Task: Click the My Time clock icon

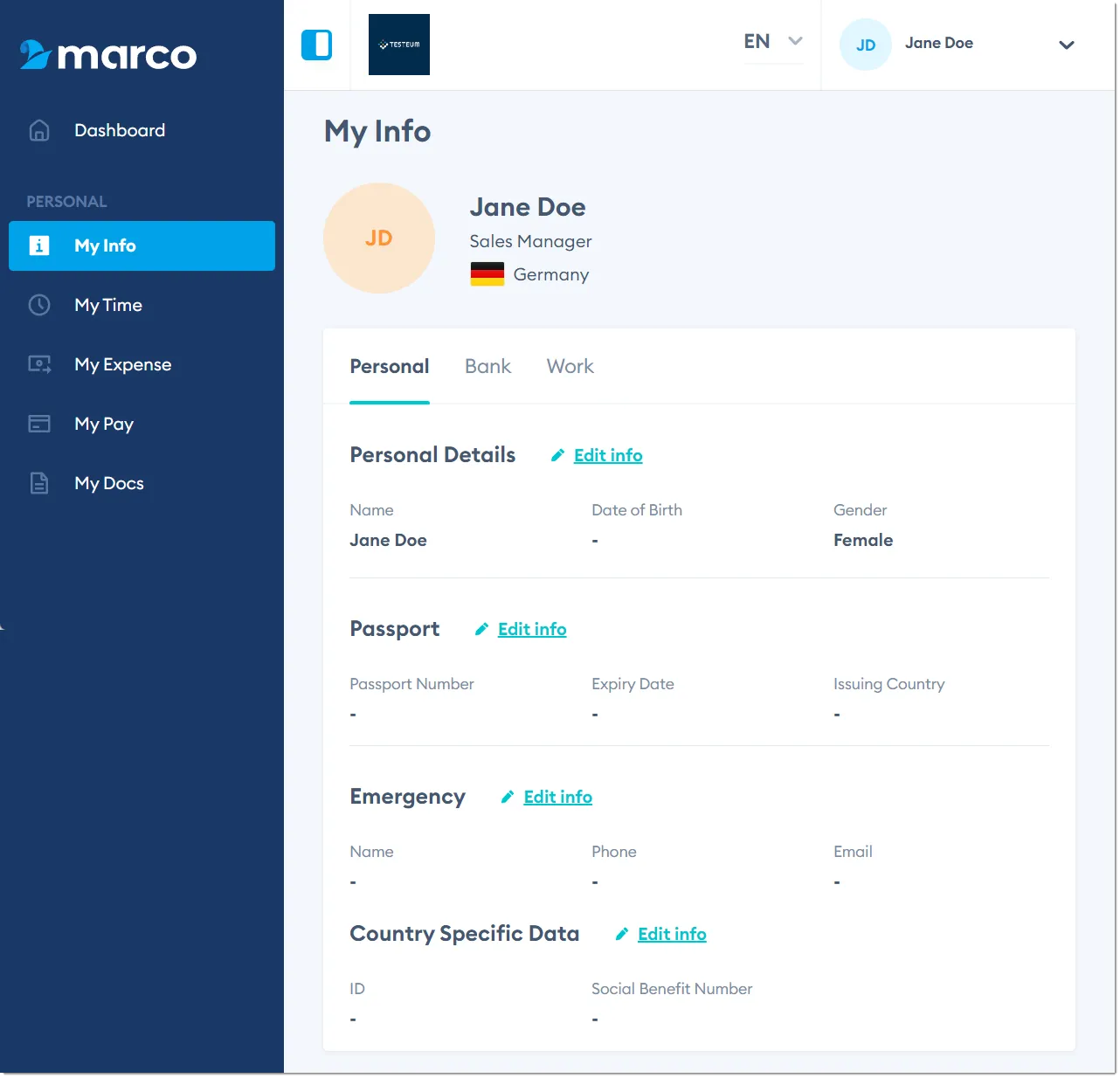Action: tap(39, 305)
